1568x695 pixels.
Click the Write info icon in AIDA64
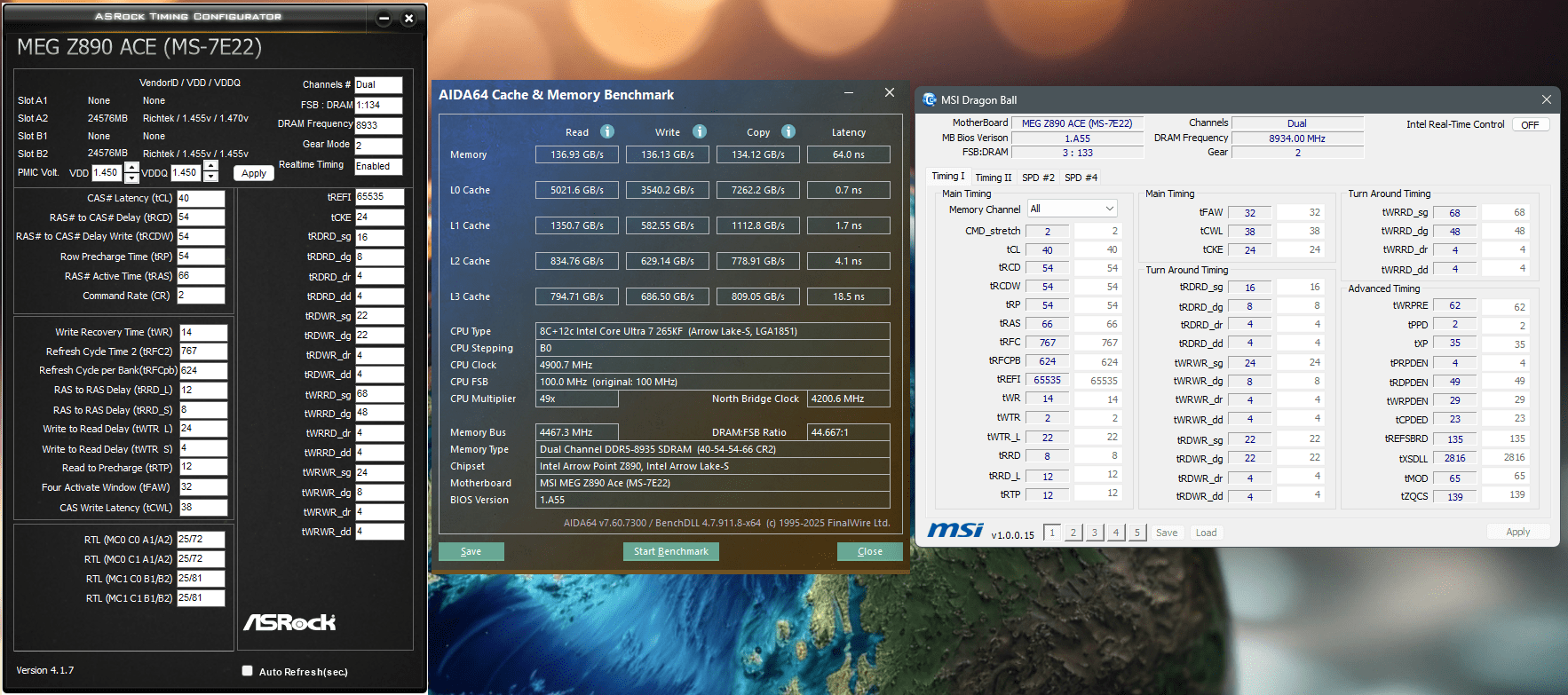pyautogui.click(x=700, y=131)
